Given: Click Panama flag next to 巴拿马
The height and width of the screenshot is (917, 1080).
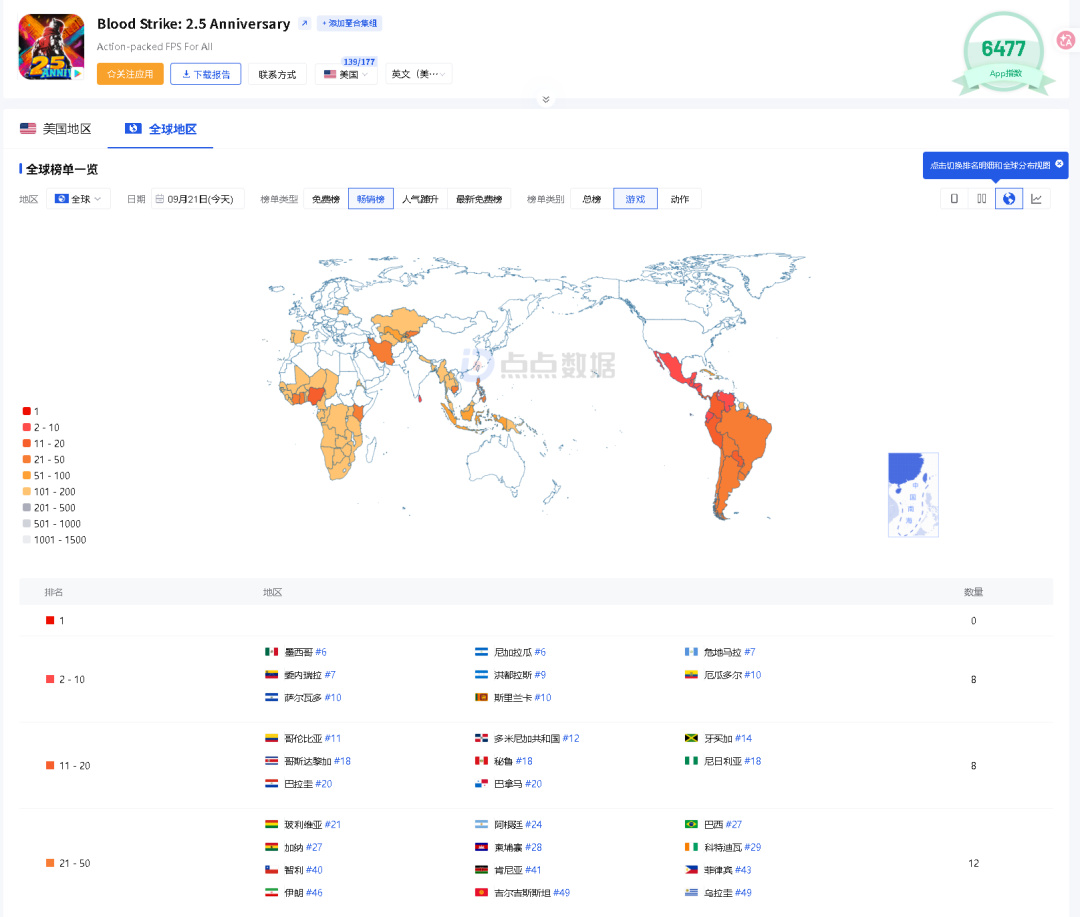Looking at the screenshot, I should point(481,783).
